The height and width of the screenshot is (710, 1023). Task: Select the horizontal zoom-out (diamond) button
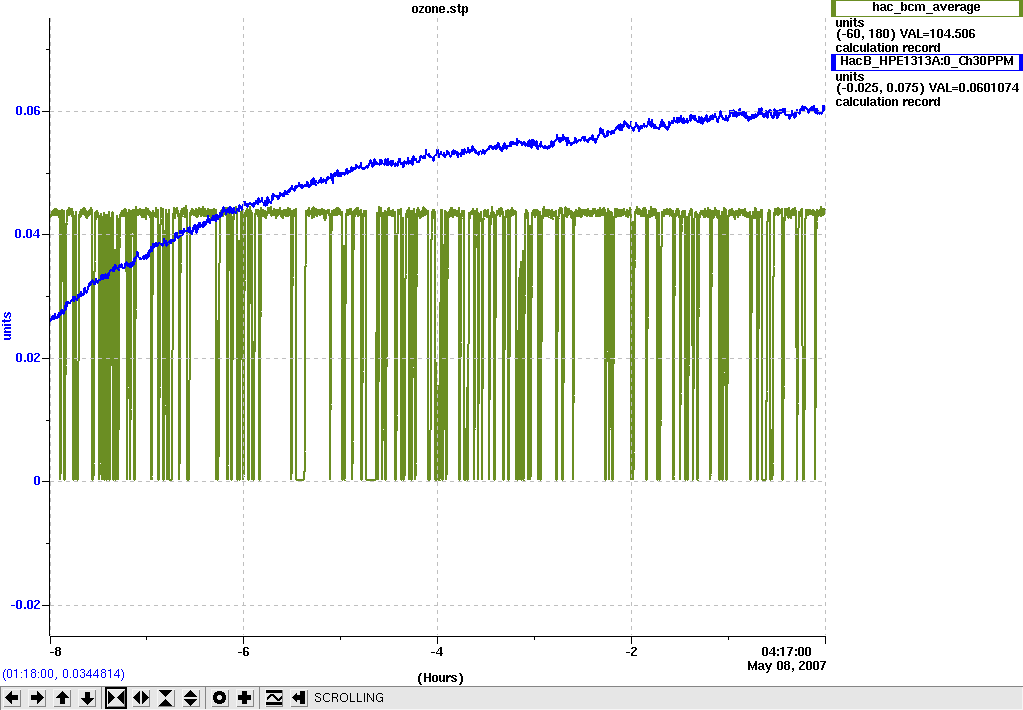[x=141, y=698]
